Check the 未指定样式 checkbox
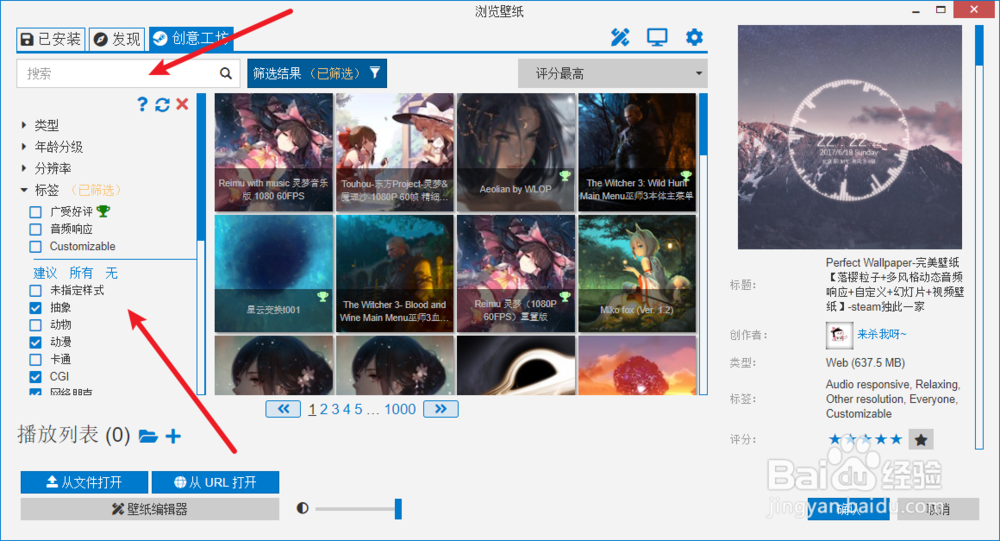1000x541 pixels. [x=36, y=290]
